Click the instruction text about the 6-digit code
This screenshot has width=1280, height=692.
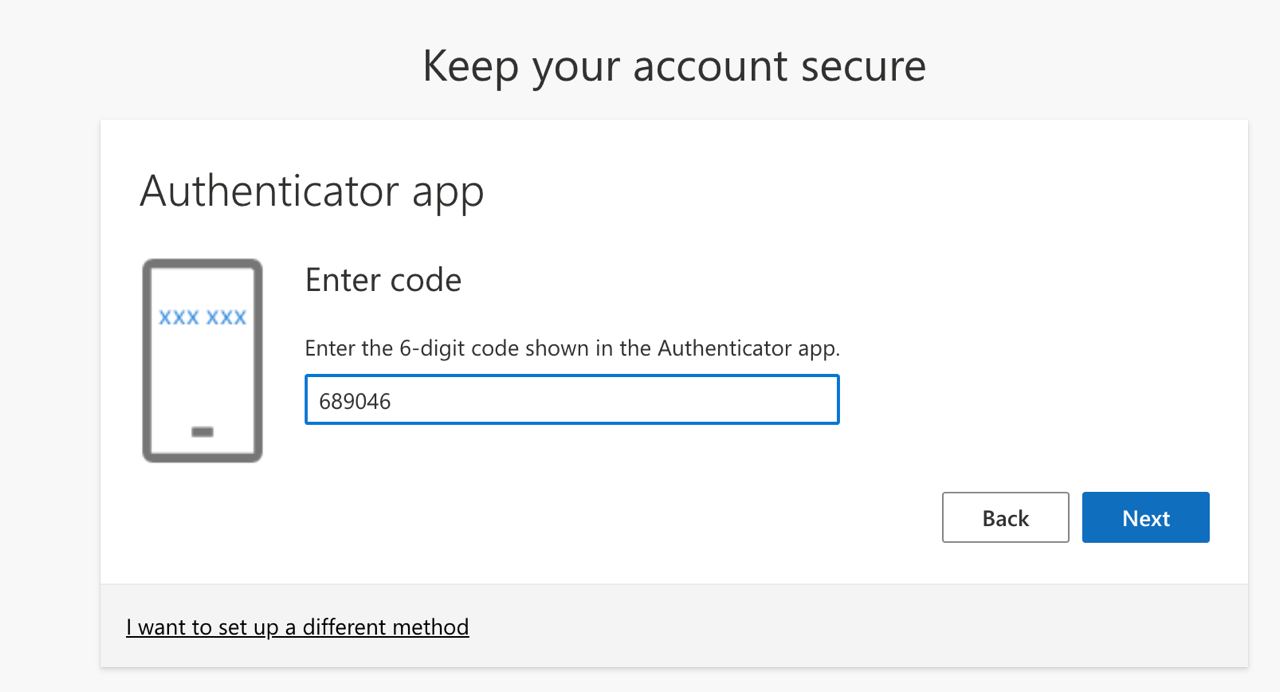click(571, 348)
